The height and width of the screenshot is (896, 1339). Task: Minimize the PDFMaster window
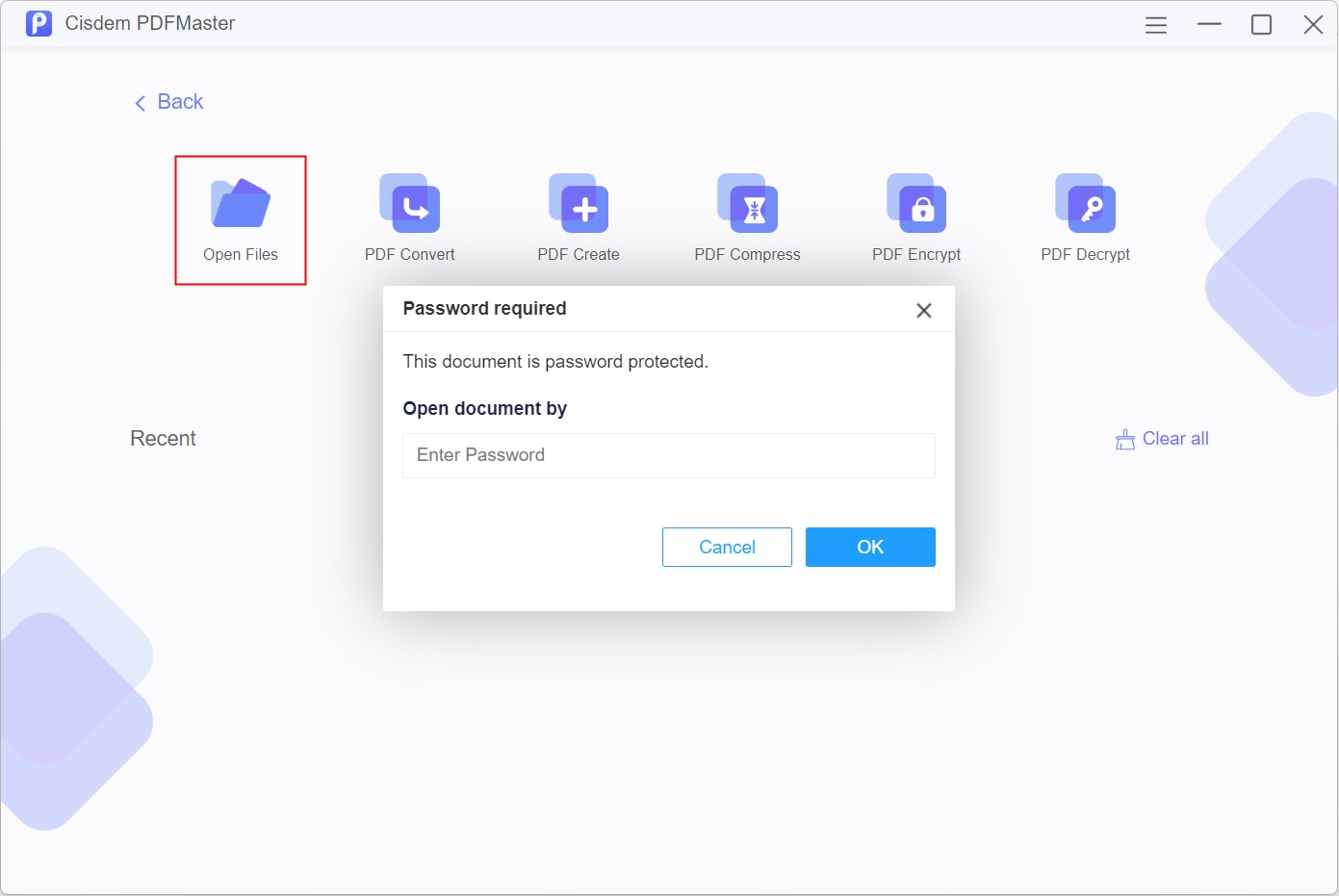tap(1209, 25)
